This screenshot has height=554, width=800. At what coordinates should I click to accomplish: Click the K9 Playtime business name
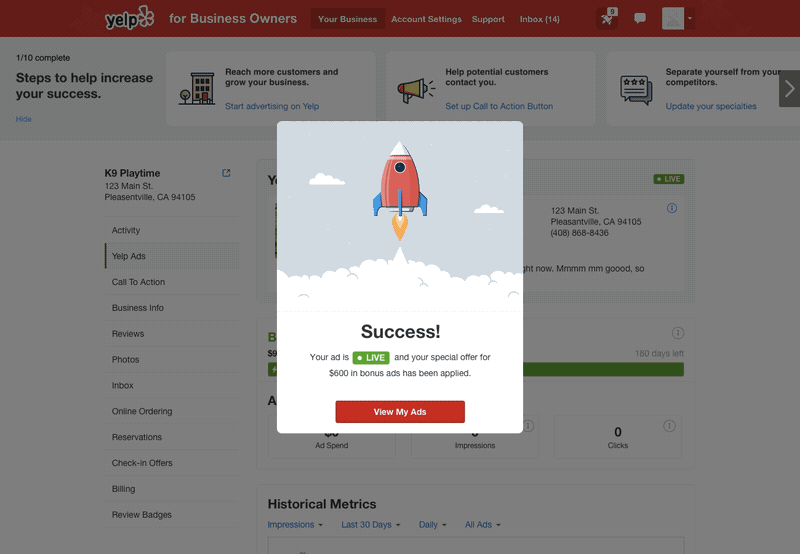coord(132,173)
